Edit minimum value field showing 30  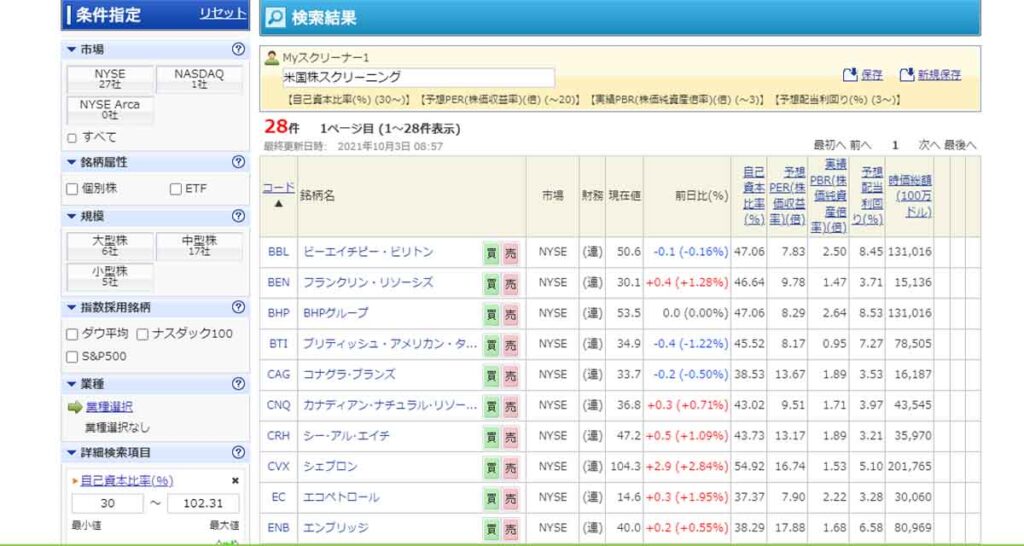tap(107, 504)
